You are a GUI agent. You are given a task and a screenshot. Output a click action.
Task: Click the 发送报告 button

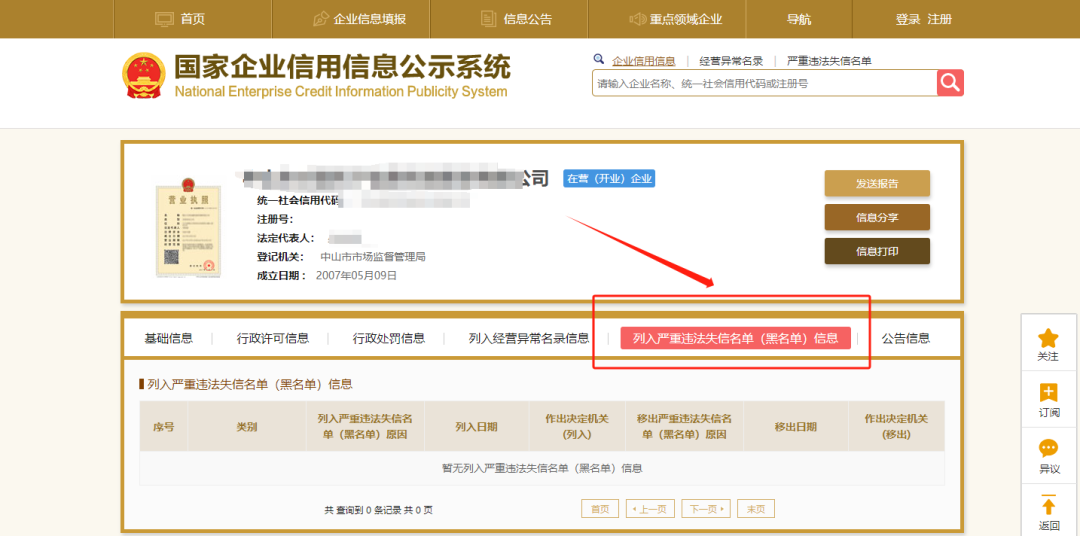tap(877, 183)
